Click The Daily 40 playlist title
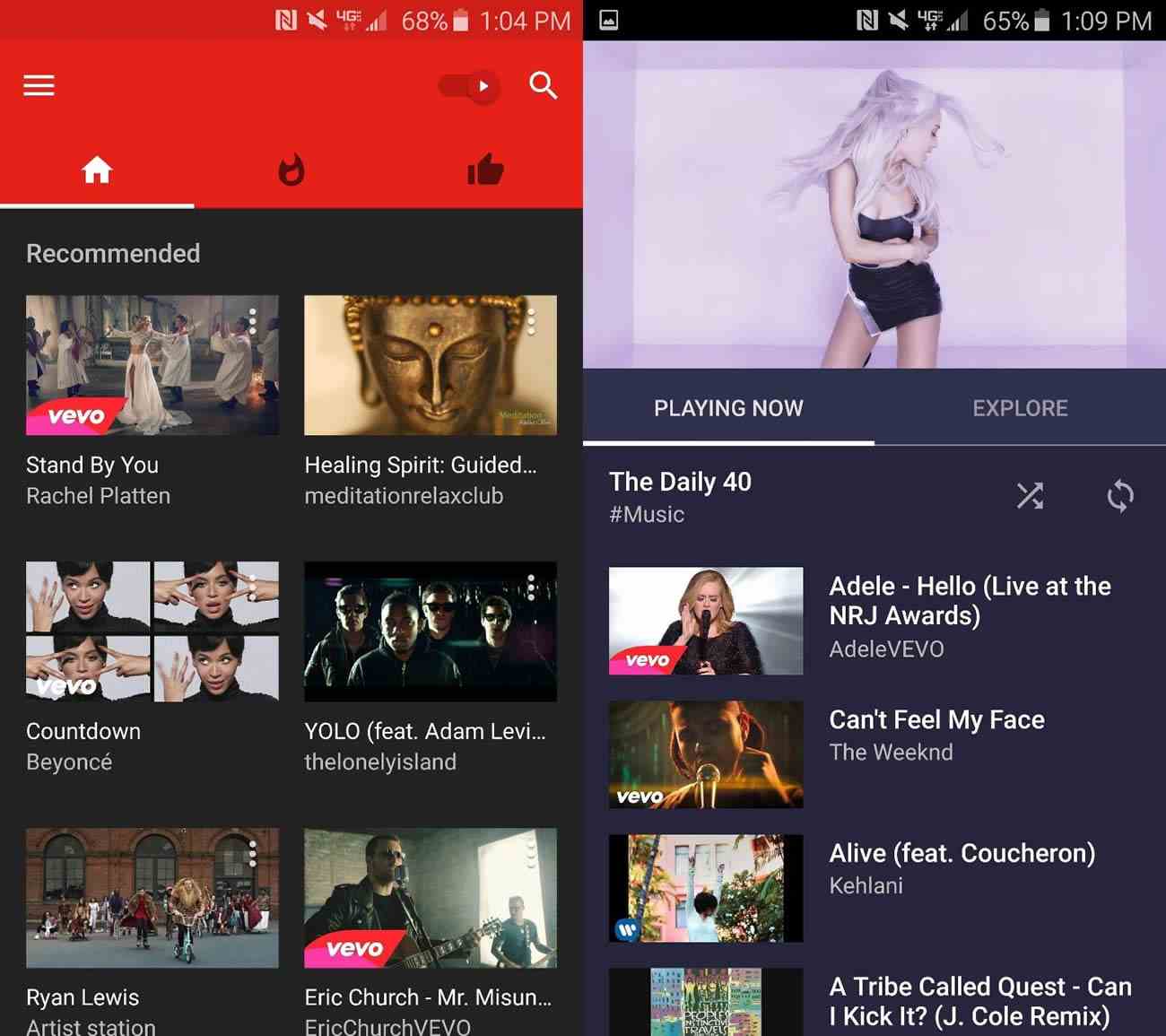 (680, 482)
